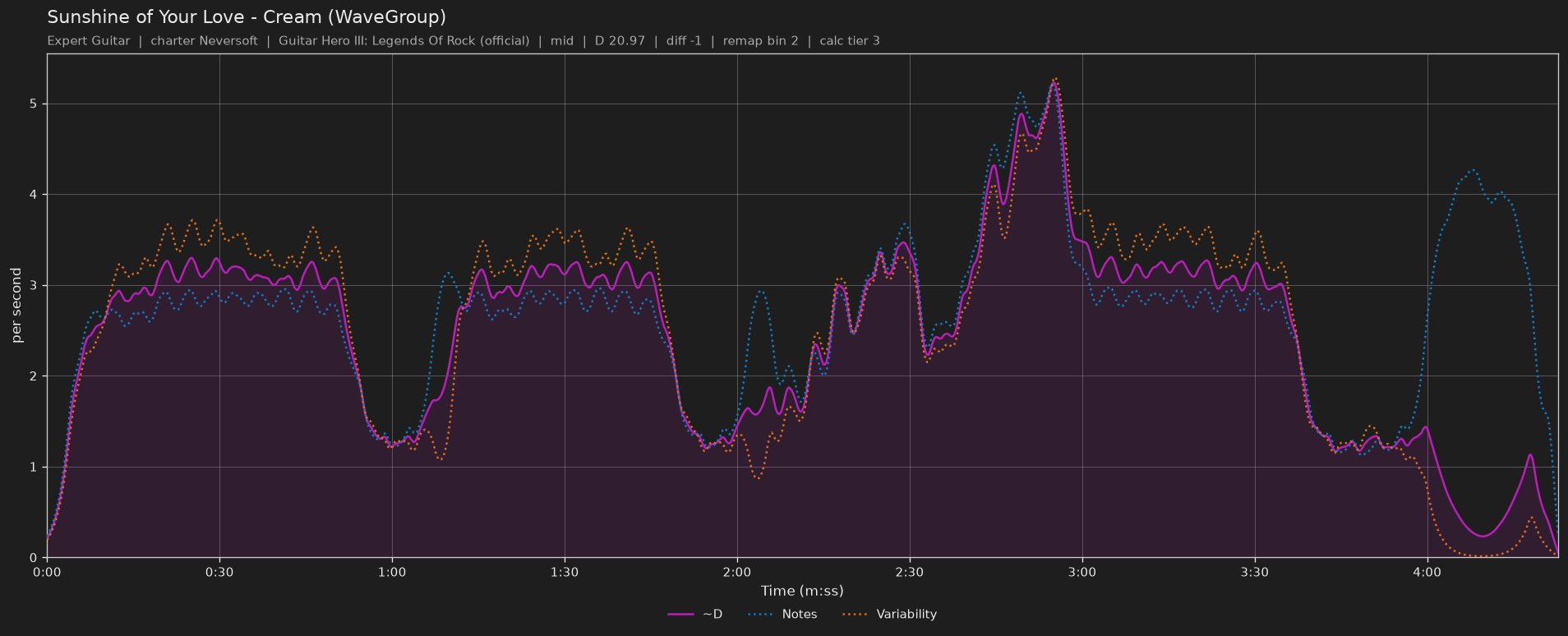The height and width of the screenshot is (636, 1568).
Task: Click the "D 20.97" difficulty value
Action: point(620,41)
